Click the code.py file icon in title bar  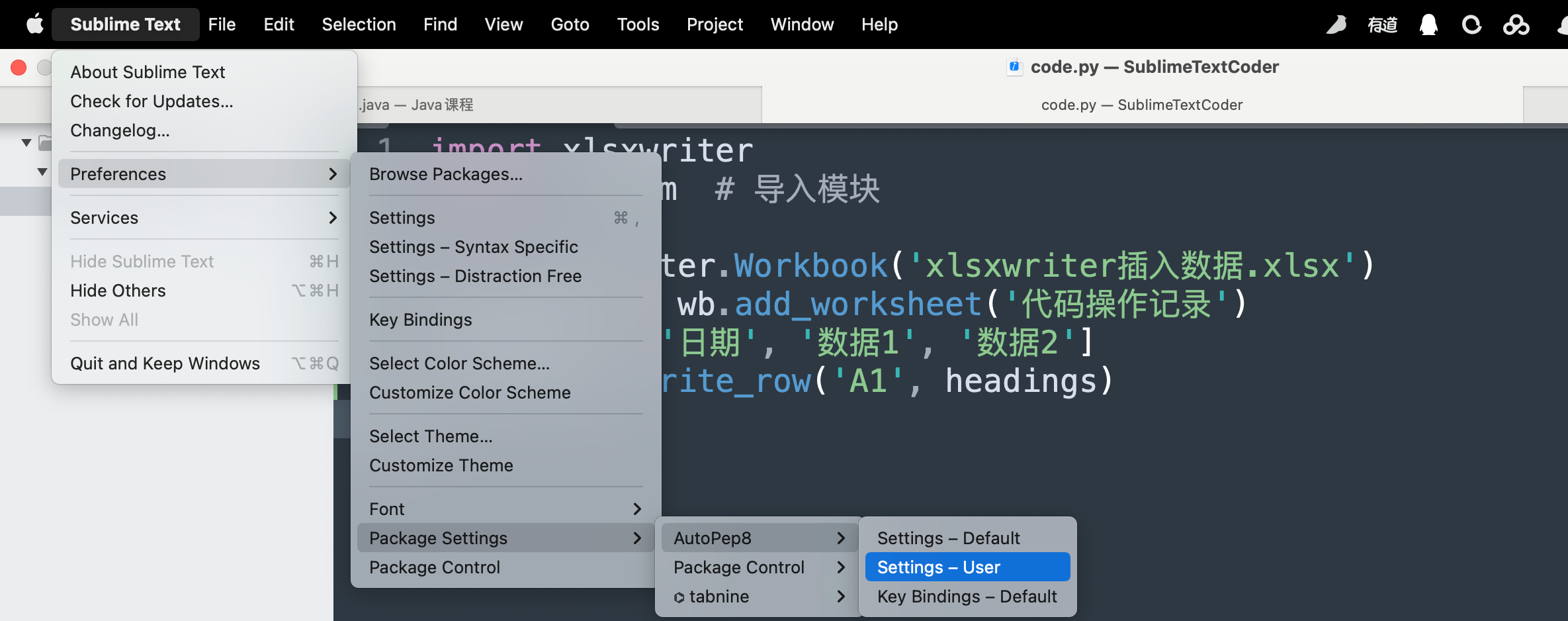[x=1014, y=67]
